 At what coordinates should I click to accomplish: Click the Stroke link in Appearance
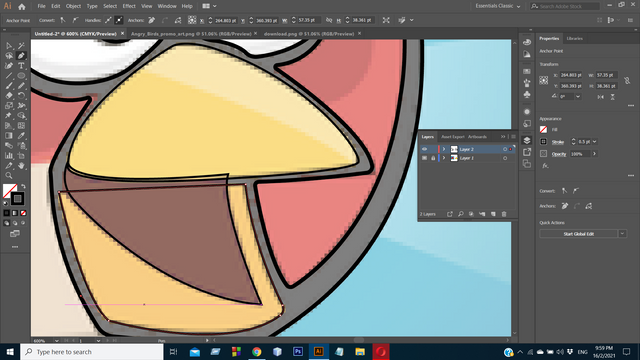[x=558, y=142]
